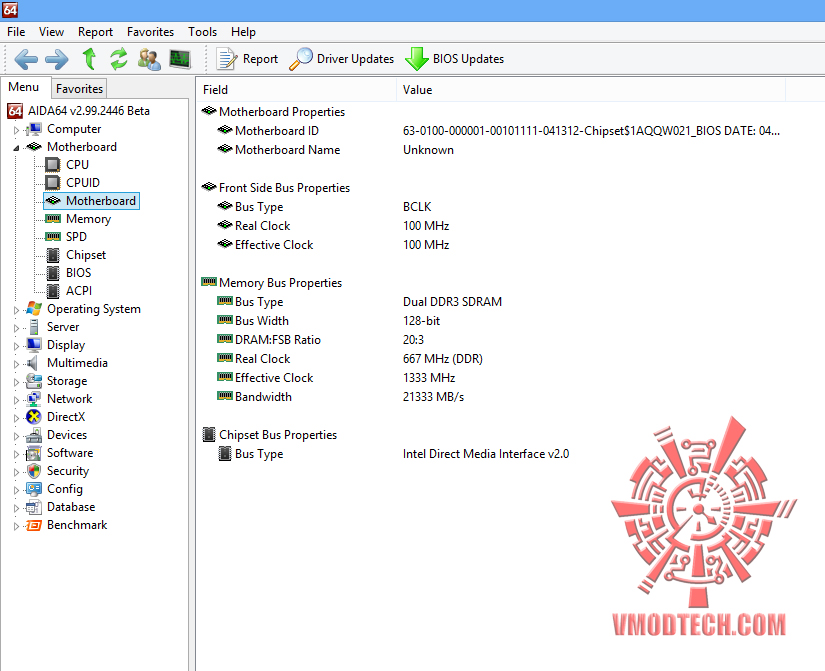The width and height of the screenshot is (825, 671).
Task: Select the Memory module icon in tree
Action: click(53, 218)
